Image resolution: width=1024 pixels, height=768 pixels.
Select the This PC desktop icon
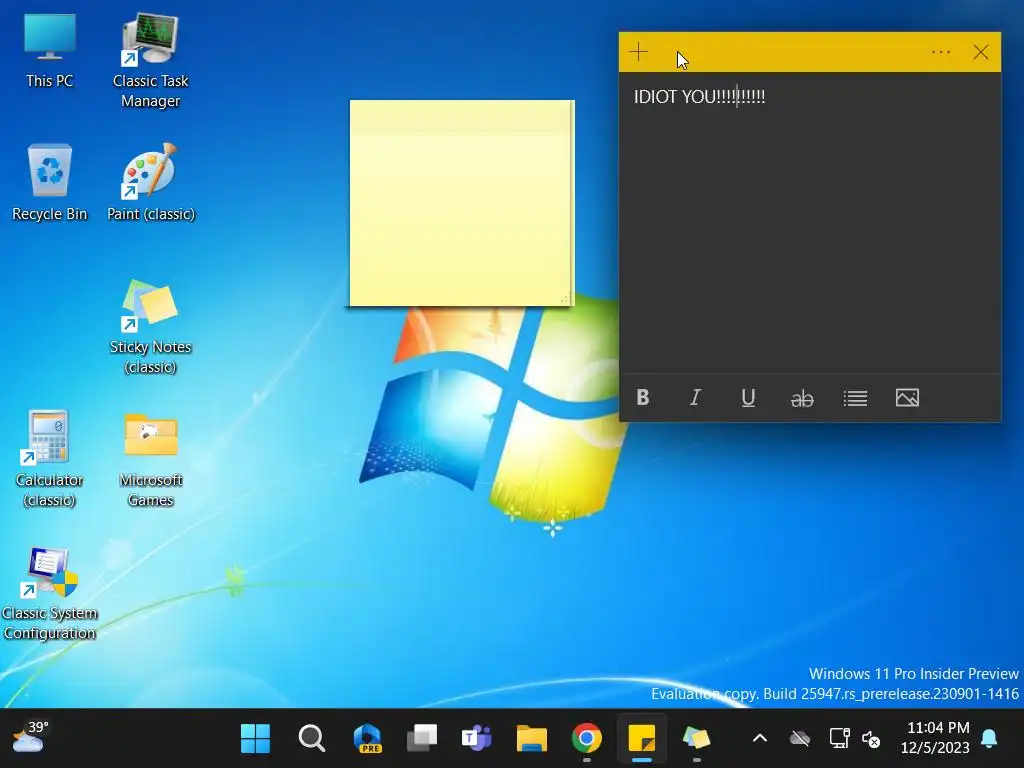pyautogui.click(x=50, y=51)
